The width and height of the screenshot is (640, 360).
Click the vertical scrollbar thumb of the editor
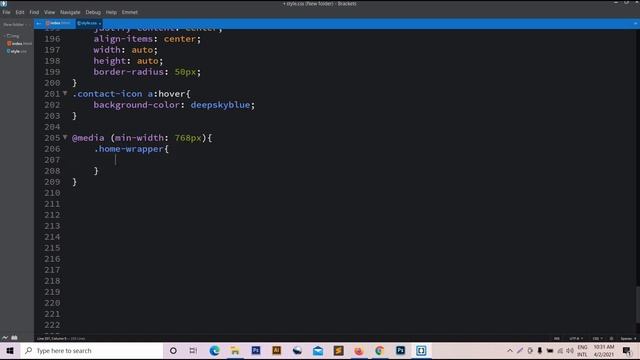click(x=638, y=304)
